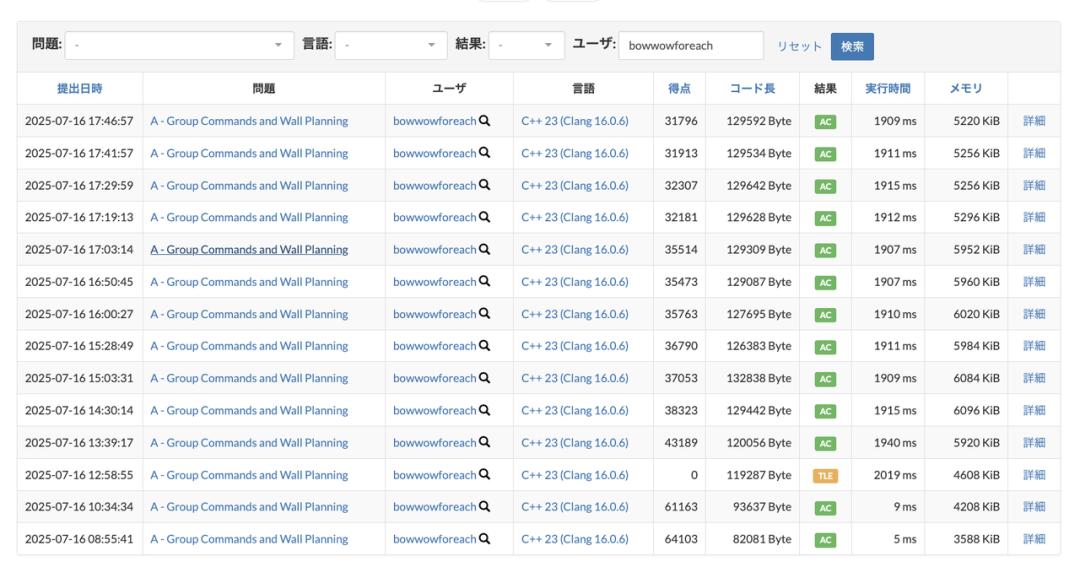Click the AC badge in the 17:46:57 row
This screenshot has width=1080, height=567.
click(825, 122)
